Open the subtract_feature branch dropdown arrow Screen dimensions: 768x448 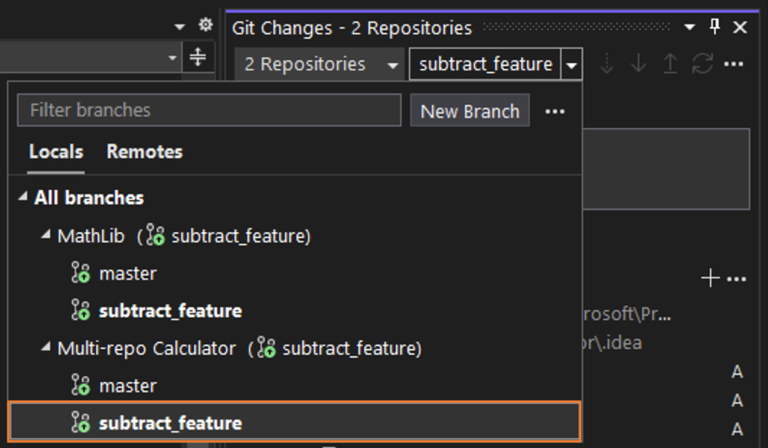pyautogui.click(x=571, y=65)
